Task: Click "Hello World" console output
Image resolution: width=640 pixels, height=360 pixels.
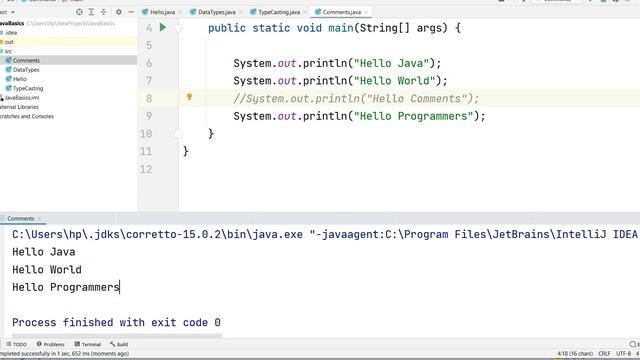Action: (x=47, y=269)
